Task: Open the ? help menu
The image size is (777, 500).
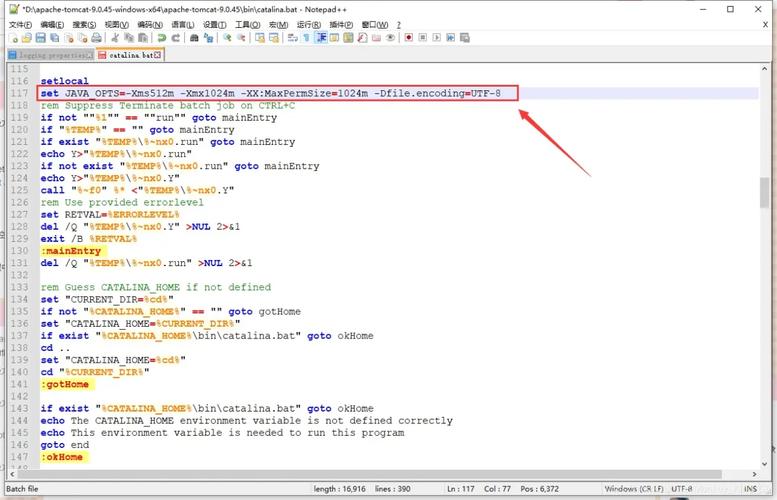Action: 398,25
